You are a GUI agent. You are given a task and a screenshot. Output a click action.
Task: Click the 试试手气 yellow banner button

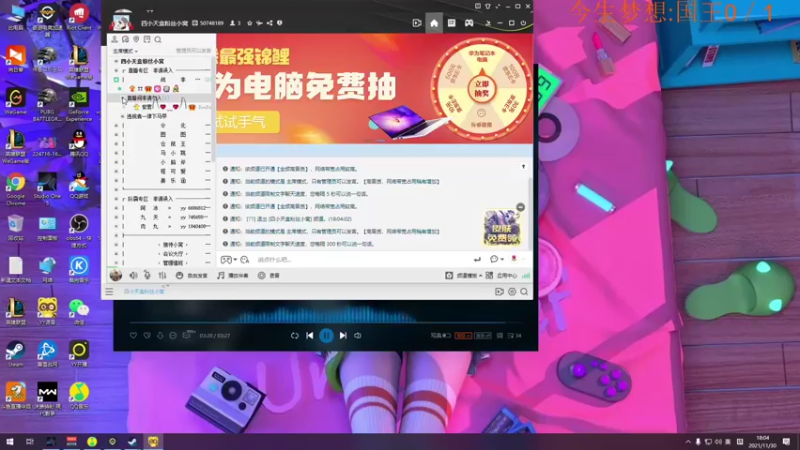pos(247,122)
